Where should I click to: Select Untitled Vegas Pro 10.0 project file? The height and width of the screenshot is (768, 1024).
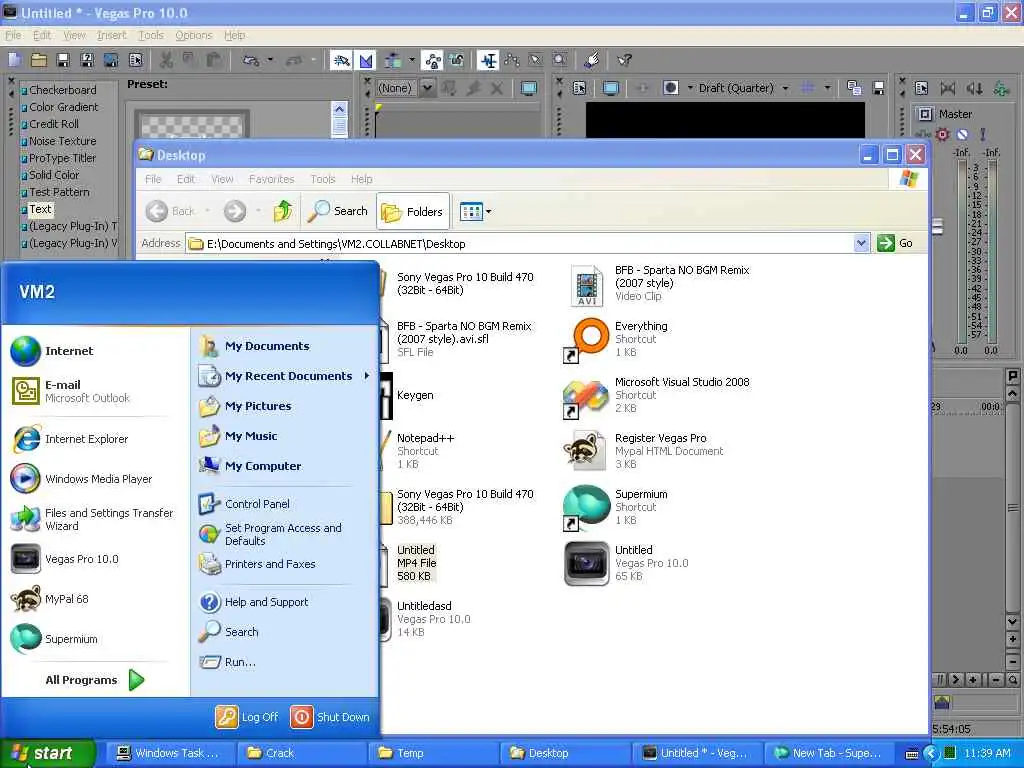click(626, 563)
